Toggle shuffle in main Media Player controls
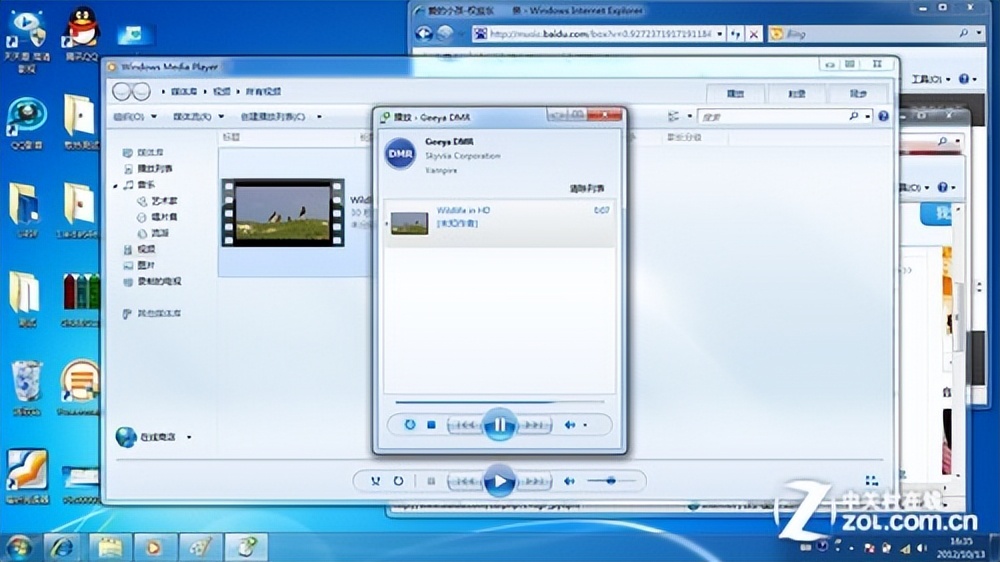This screenshot has width=1000, height=562. (375, 481)
